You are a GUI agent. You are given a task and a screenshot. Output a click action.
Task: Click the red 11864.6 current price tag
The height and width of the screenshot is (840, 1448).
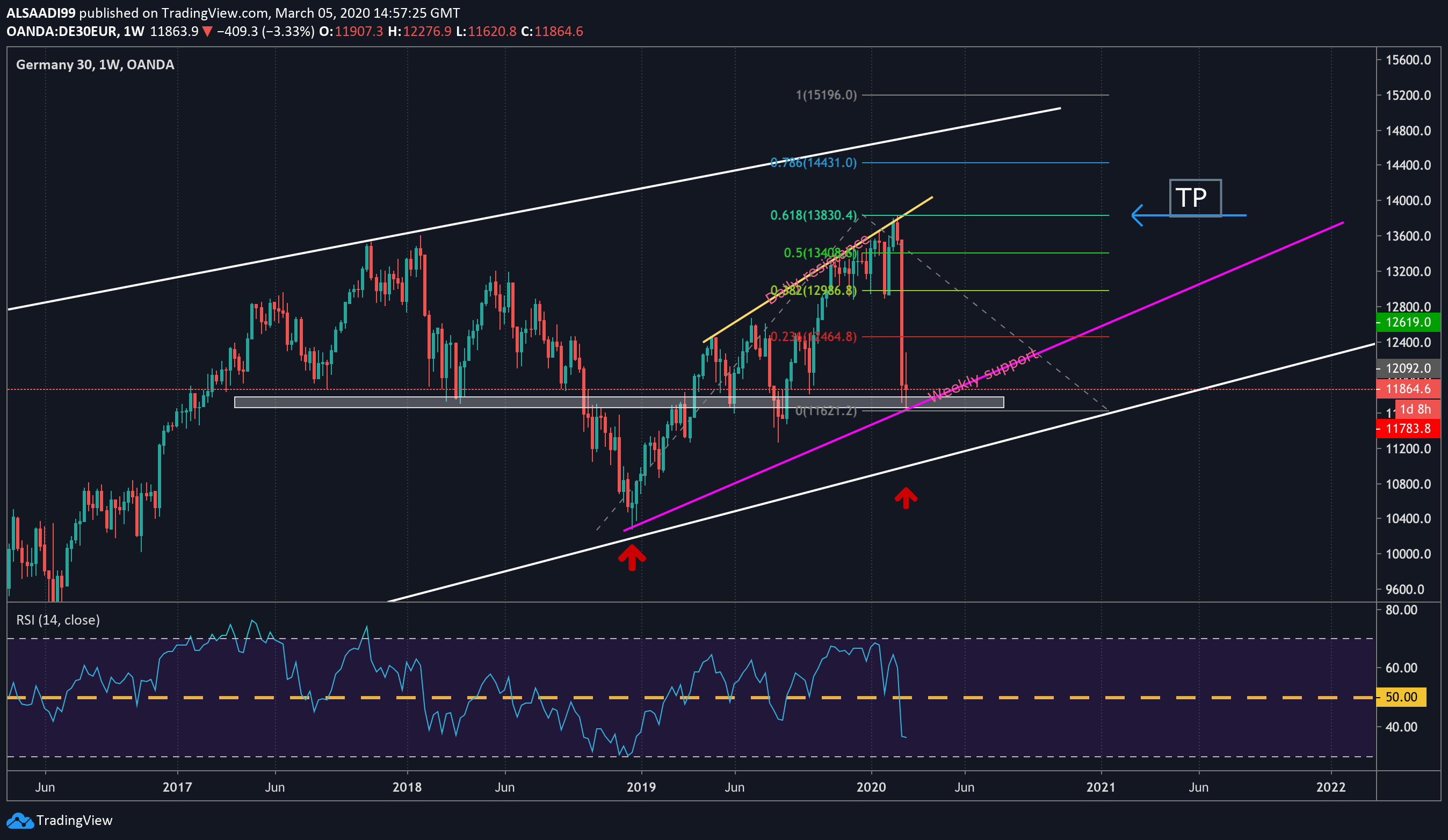tap(1408, 389)
